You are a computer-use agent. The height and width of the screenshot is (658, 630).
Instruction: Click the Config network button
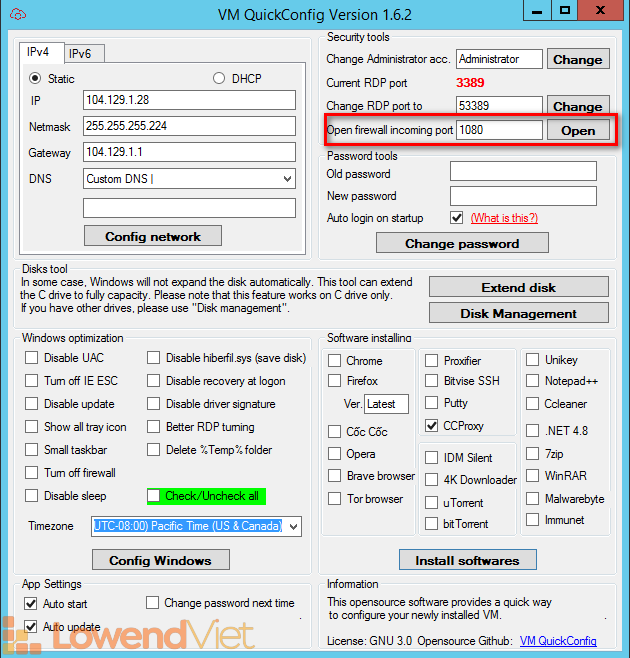[153, 237]
